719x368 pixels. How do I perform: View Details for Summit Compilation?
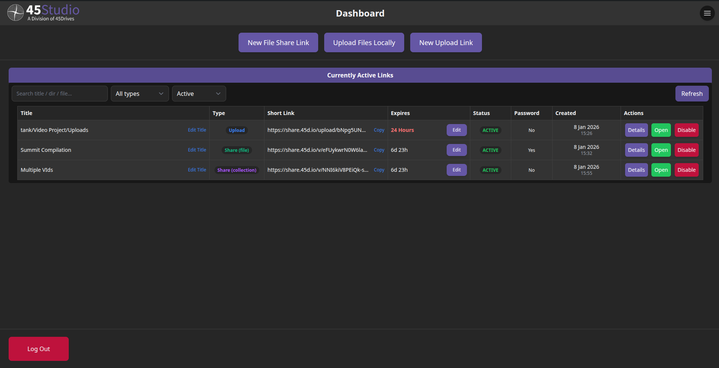[x=636, y=150]
